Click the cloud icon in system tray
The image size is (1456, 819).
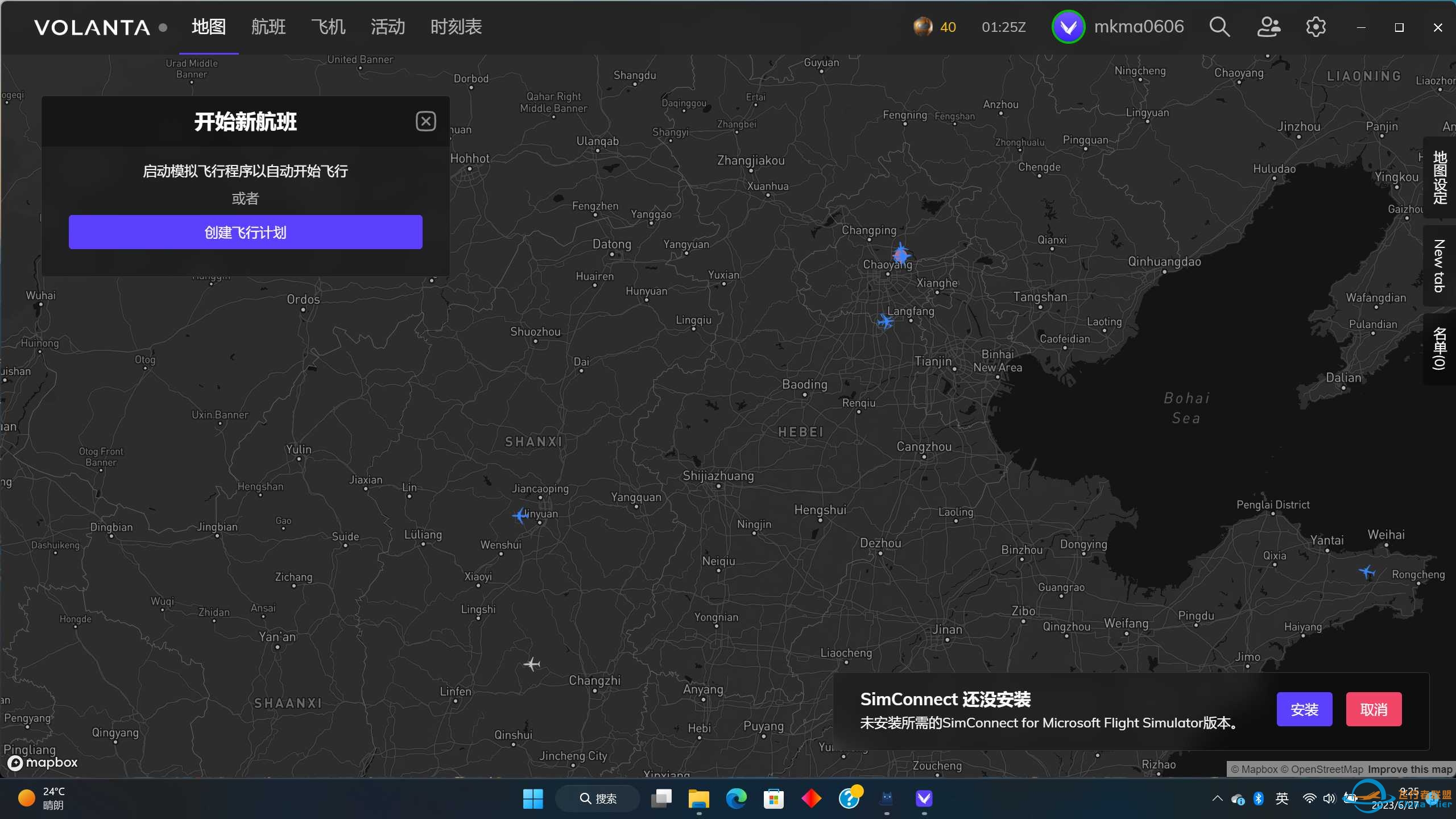pyautogui.click(x=1238, y=799)
